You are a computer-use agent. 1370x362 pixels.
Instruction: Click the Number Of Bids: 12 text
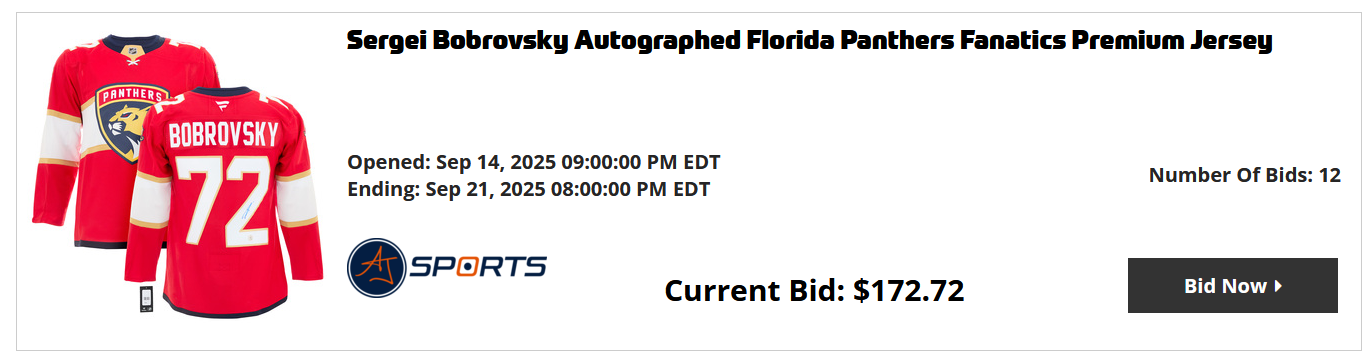(x=1245, y=175)
